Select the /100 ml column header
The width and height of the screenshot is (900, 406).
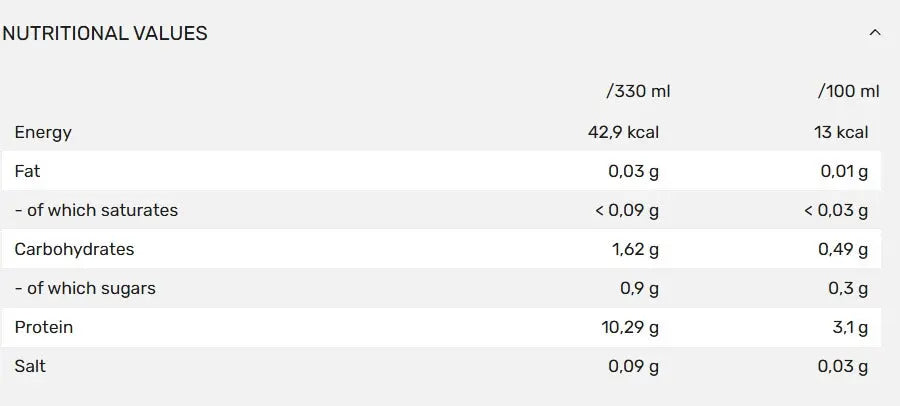[848, 91]
